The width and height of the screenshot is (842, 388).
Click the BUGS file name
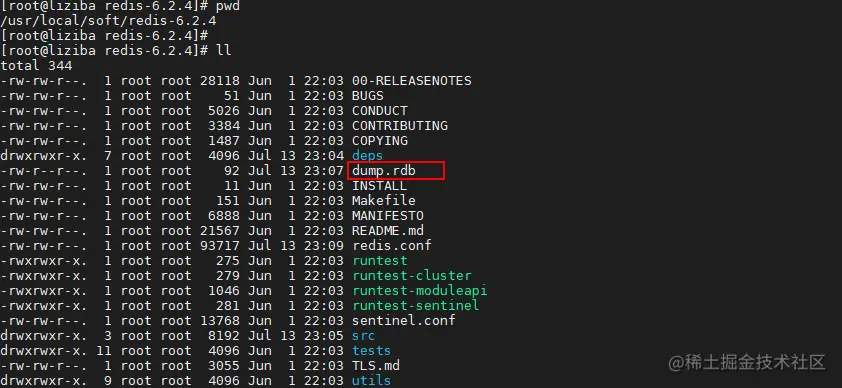368,96
